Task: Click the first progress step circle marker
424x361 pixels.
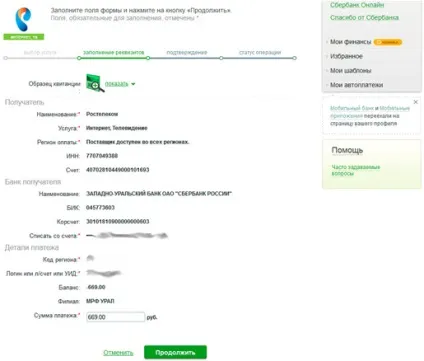Action: [5, 58]
